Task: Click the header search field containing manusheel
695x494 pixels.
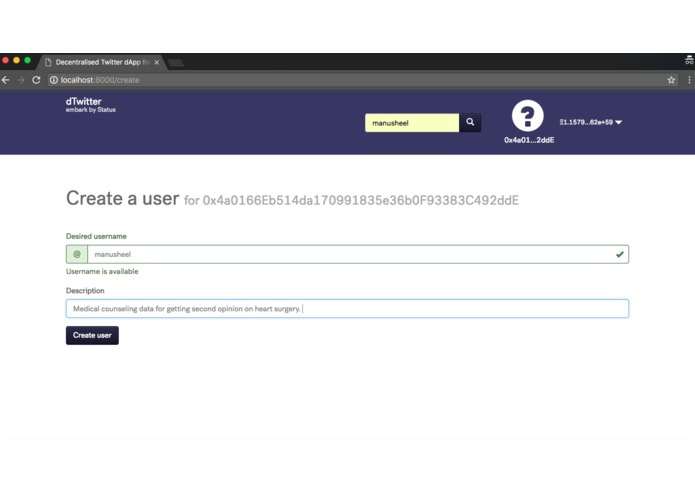Action: 412,123
